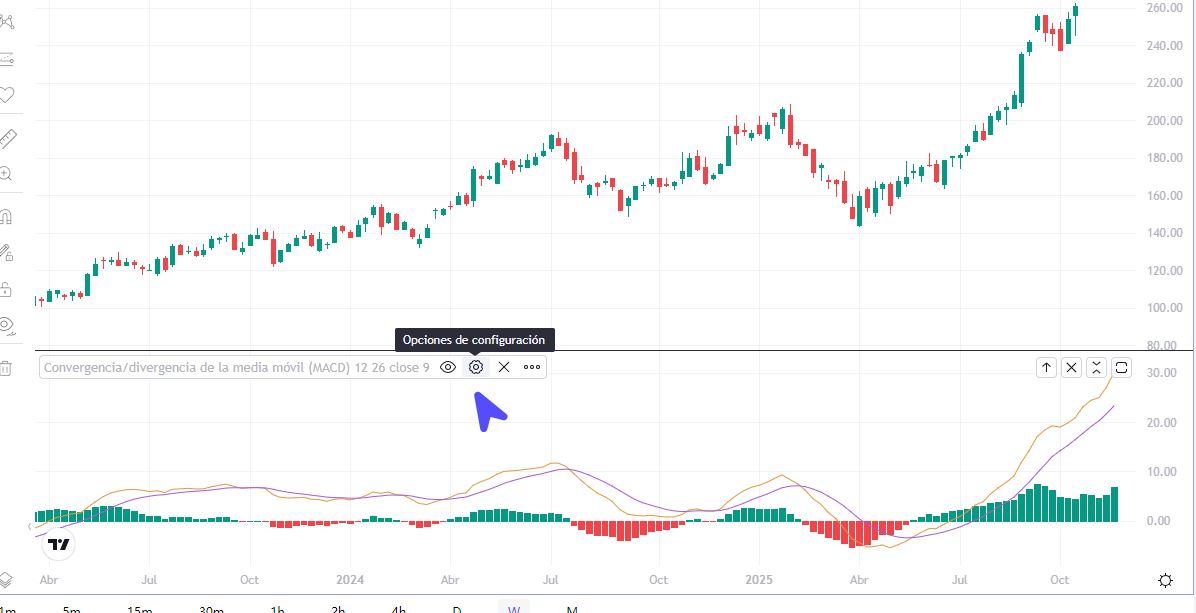Switch to the 15m timeframe
This screenshot has height=613, width=1196.
(140, 608)
